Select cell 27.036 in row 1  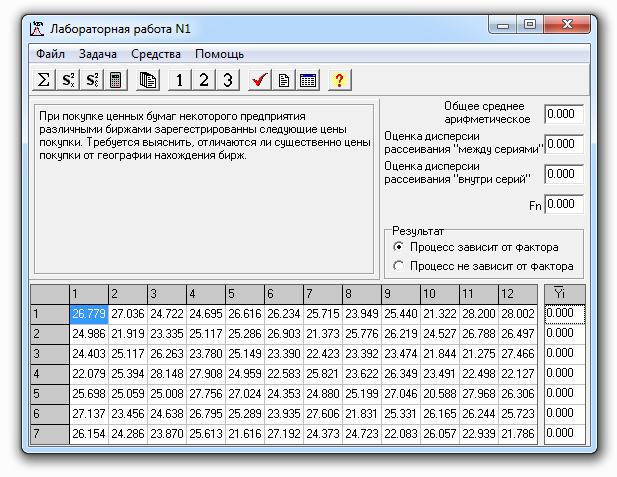click(128, 314)
